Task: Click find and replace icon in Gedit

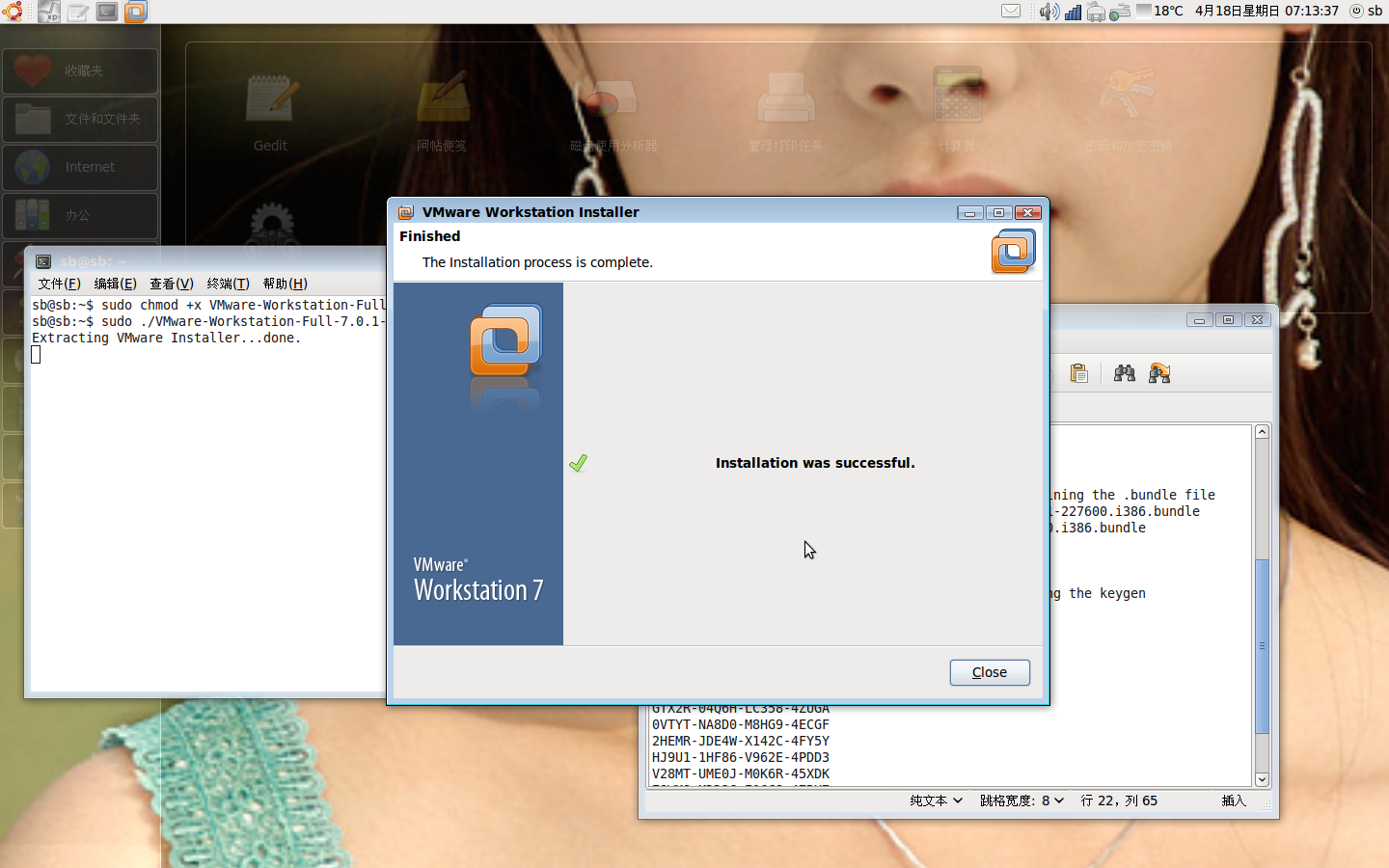Action: [x=1159, y=373]
